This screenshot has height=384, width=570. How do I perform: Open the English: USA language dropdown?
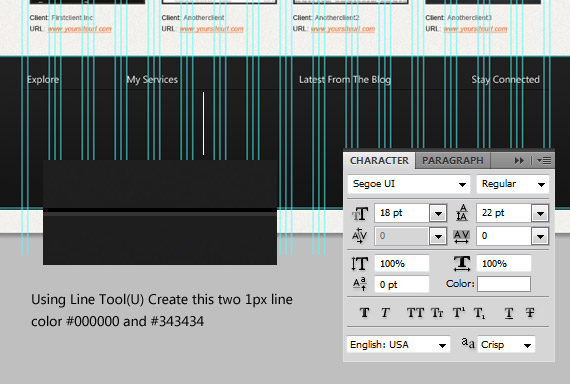(398, 344)
